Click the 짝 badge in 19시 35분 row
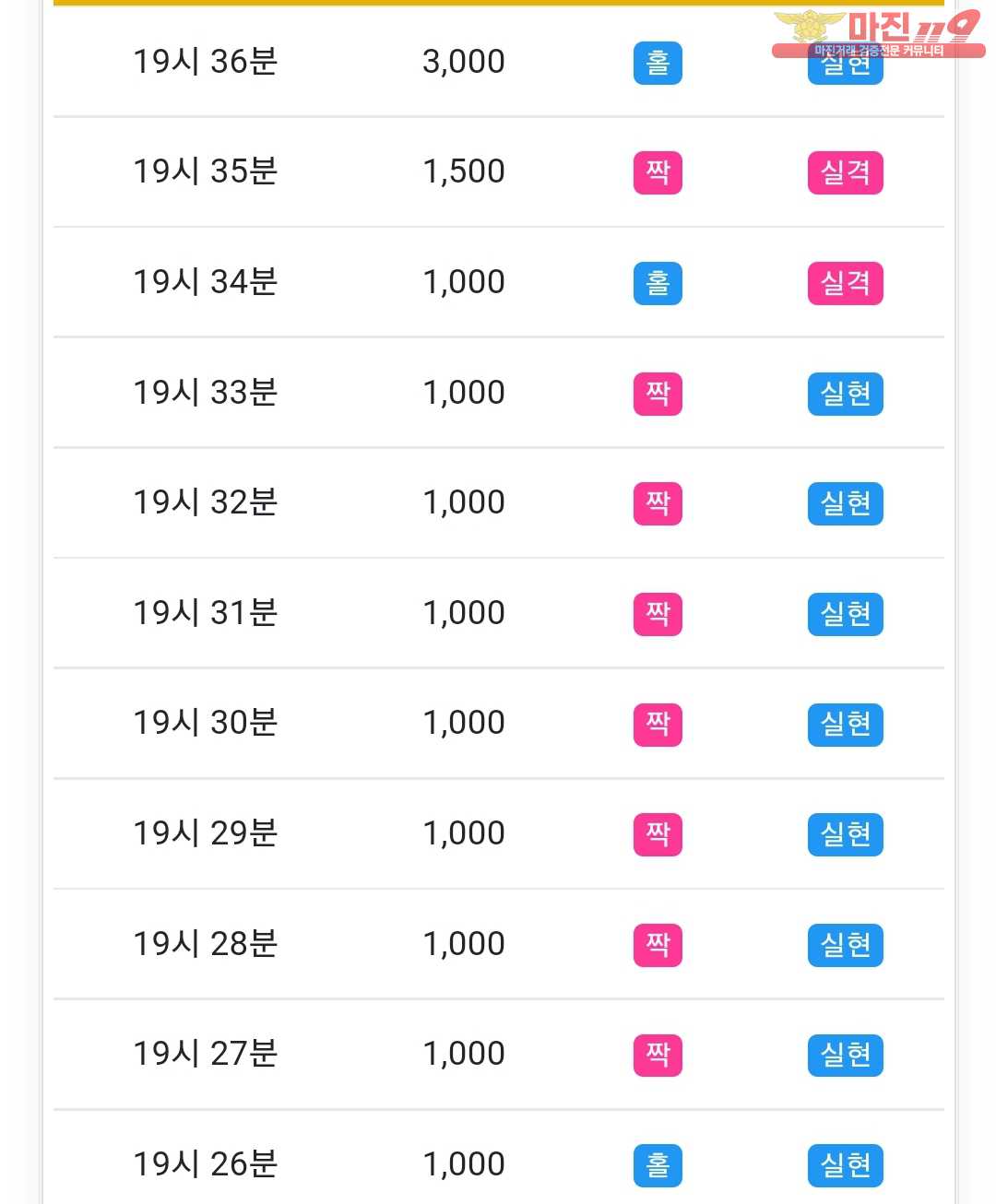This screenshot has width=996, height=1204. [658, 172]
